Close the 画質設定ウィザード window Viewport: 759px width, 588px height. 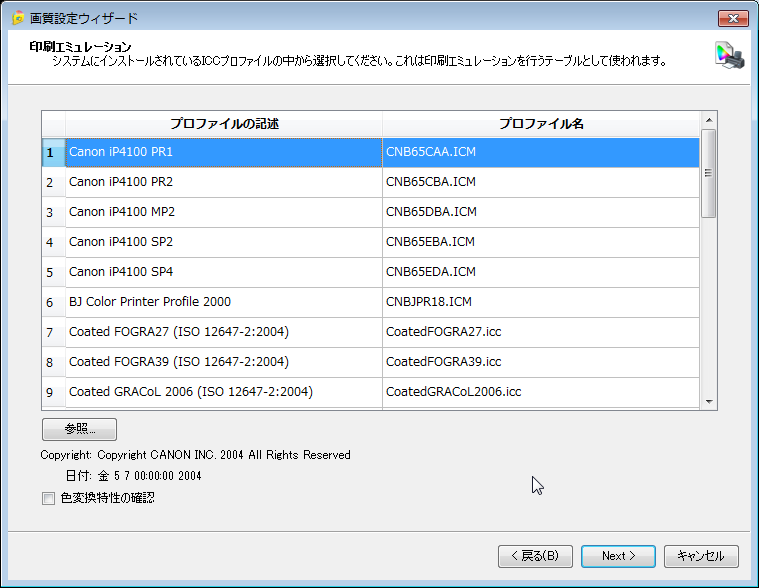[x=732, y=18]
